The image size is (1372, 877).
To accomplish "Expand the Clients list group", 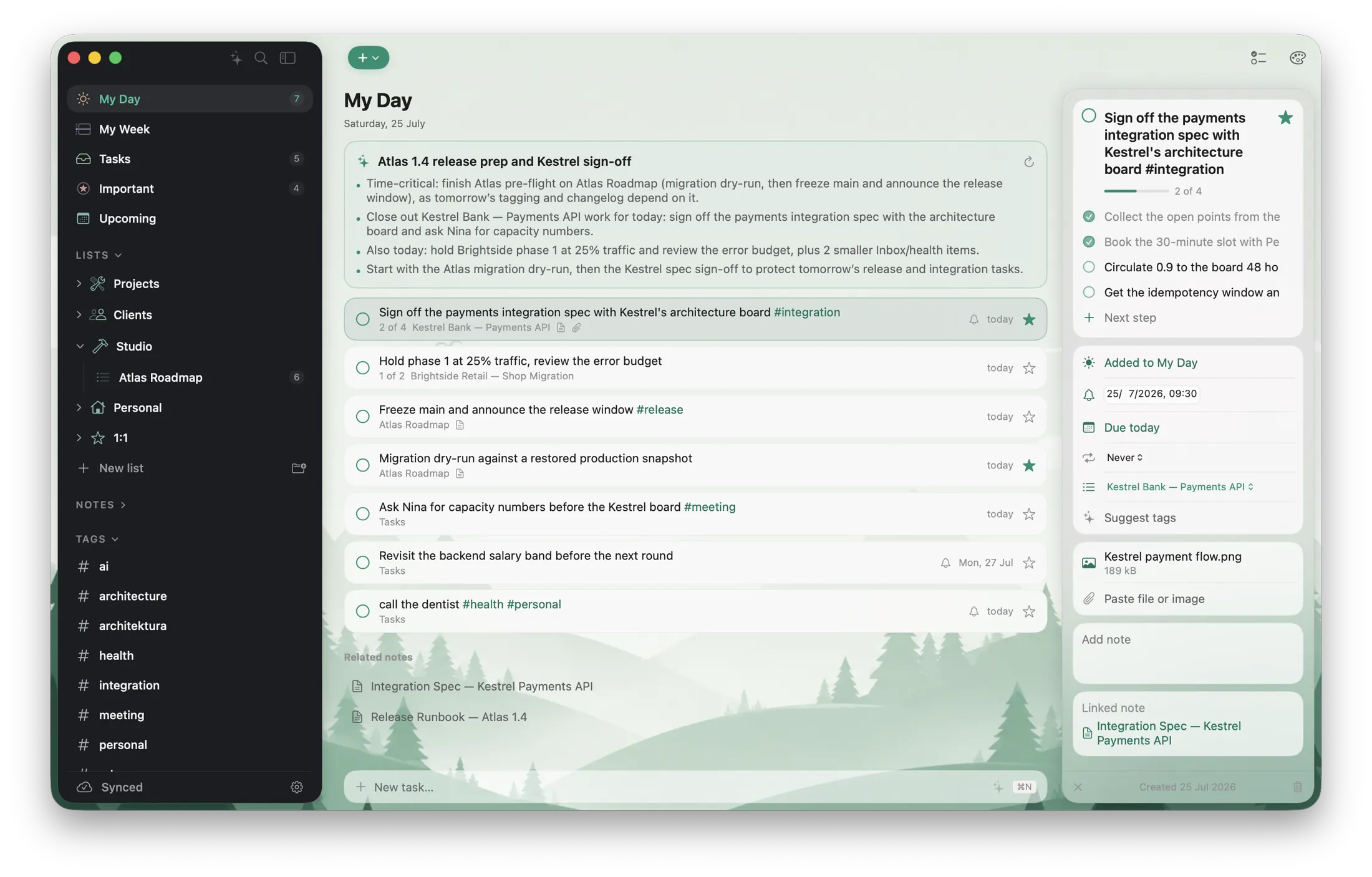I will click(x=79, y=315).
